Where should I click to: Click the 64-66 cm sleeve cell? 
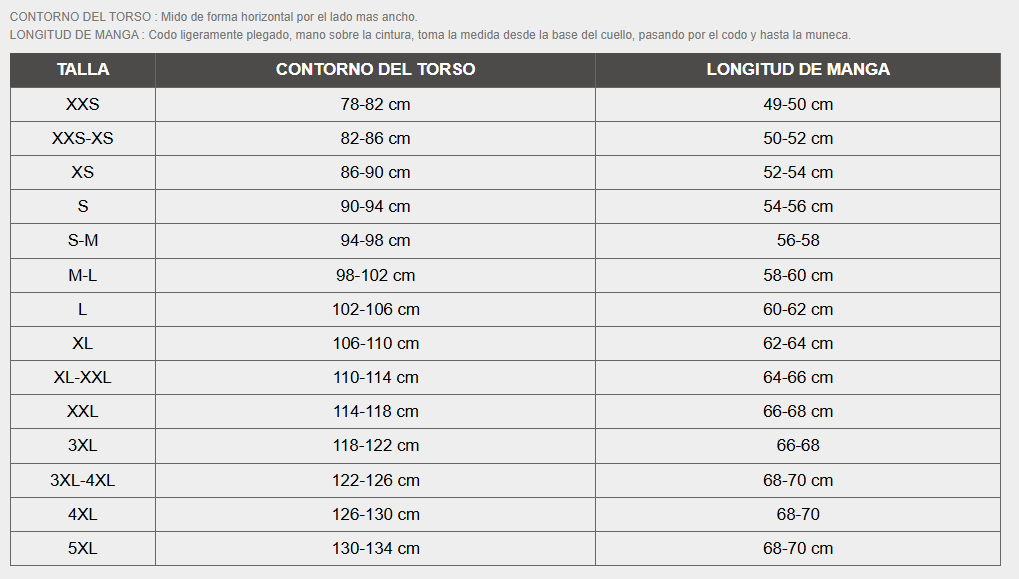click(798, 378)
